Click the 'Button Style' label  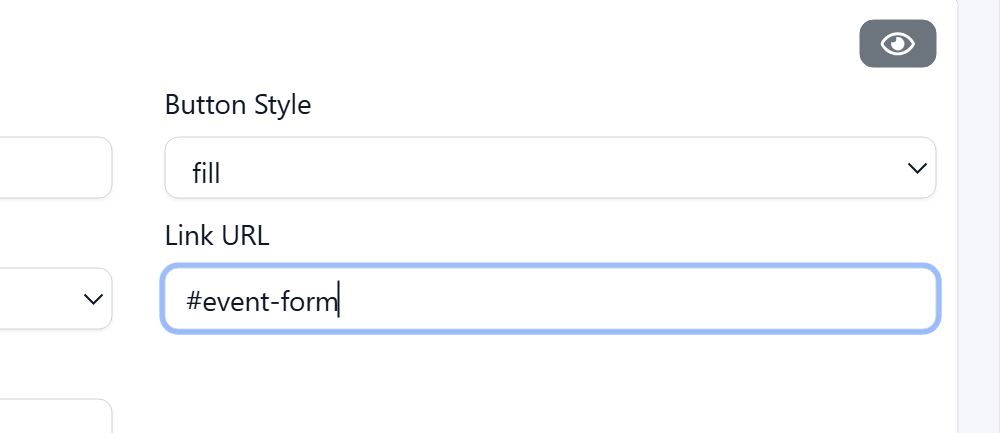[238, 104]
